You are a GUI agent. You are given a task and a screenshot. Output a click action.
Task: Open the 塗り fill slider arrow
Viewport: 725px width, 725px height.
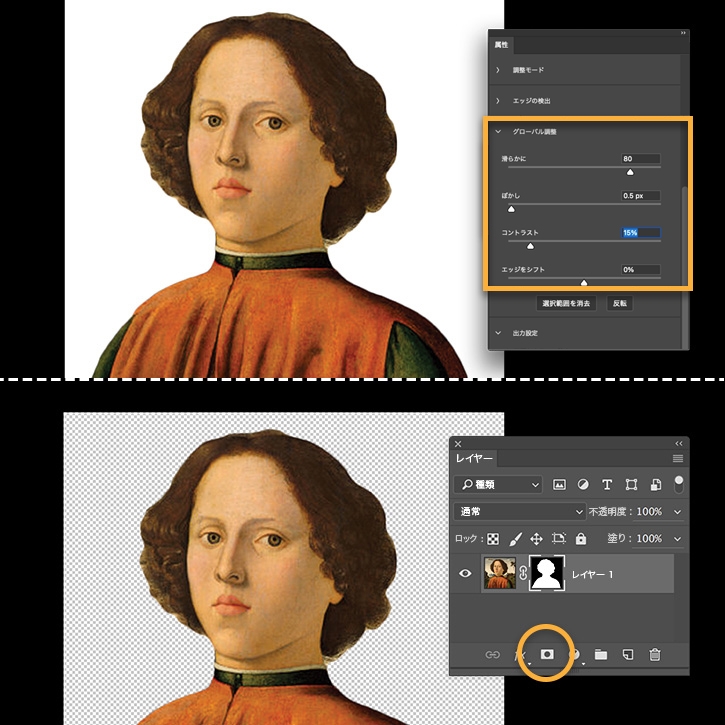[x=677, y=539]
